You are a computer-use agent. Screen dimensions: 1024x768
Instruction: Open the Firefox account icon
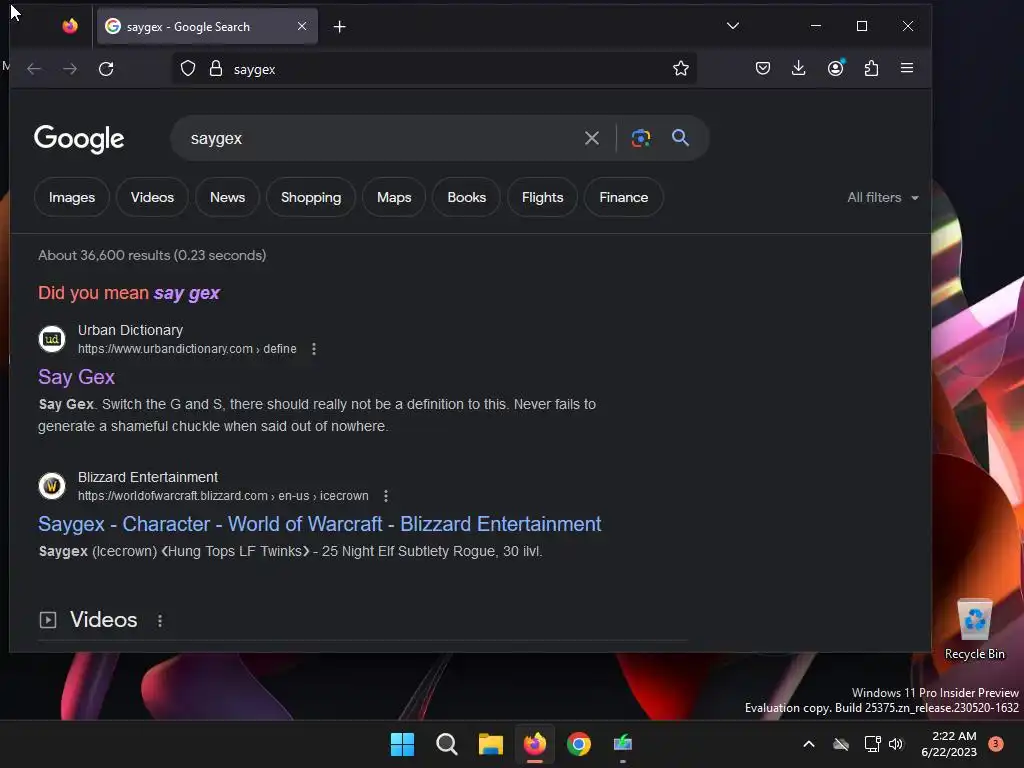pos(835,68)
